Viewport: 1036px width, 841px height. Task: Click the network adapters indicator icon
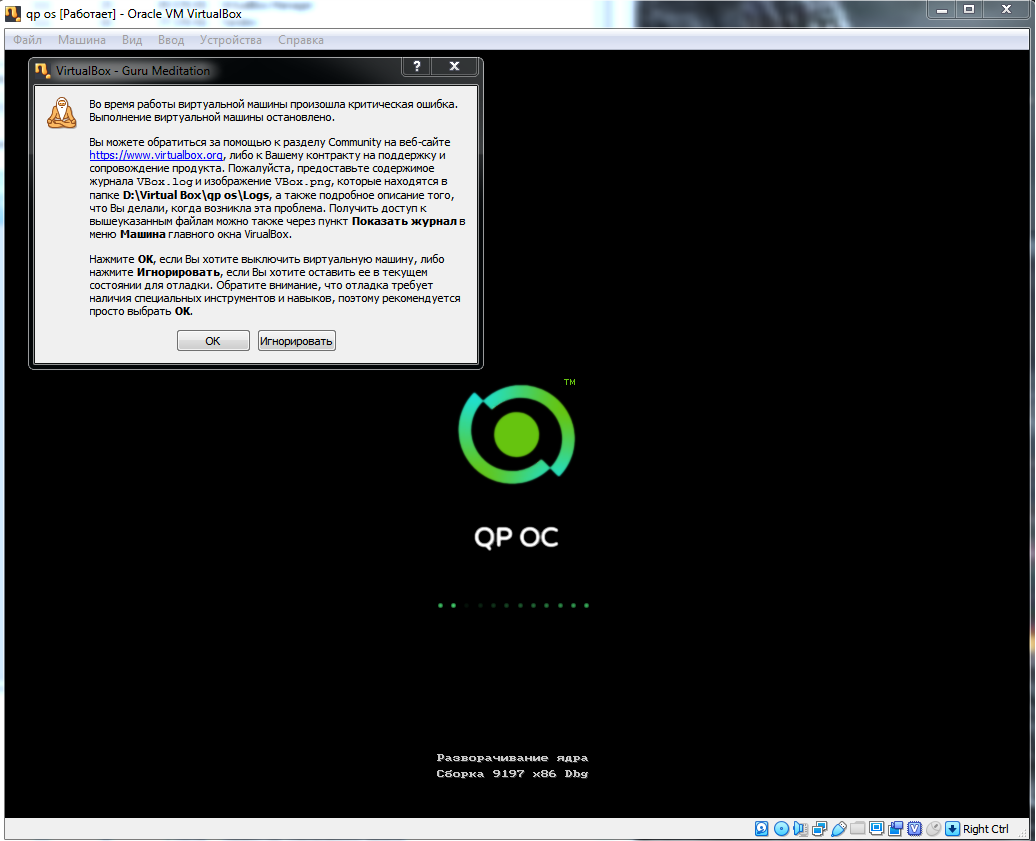pyautogui.click(x=819, y=828)
